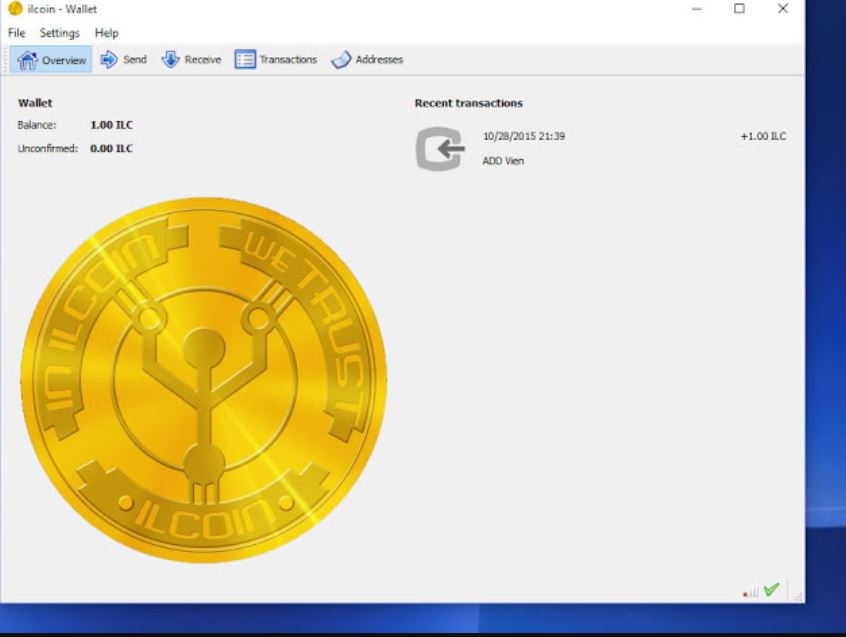This screenshot has width=846, height=637.
Task: Click the incoming transaction arrow icon
Action: pos(440,149)
